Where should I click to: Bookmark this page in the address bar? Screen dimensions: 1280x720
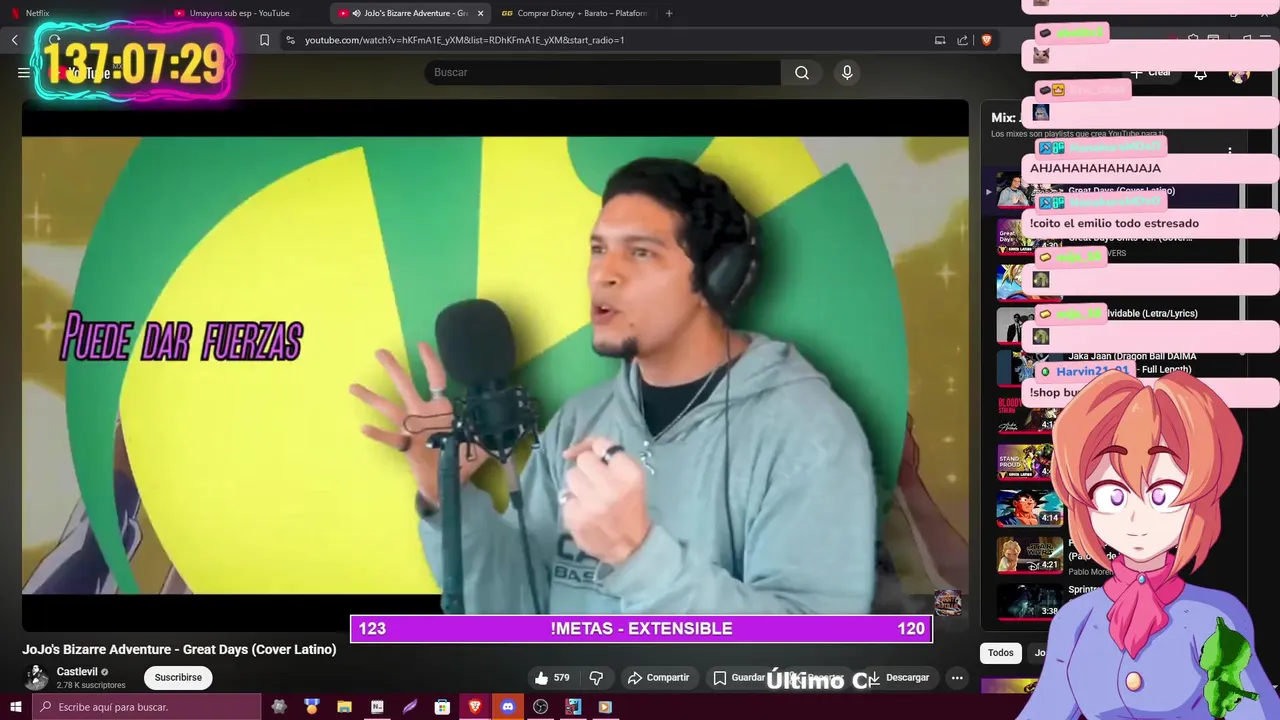[x=264, y=40]
